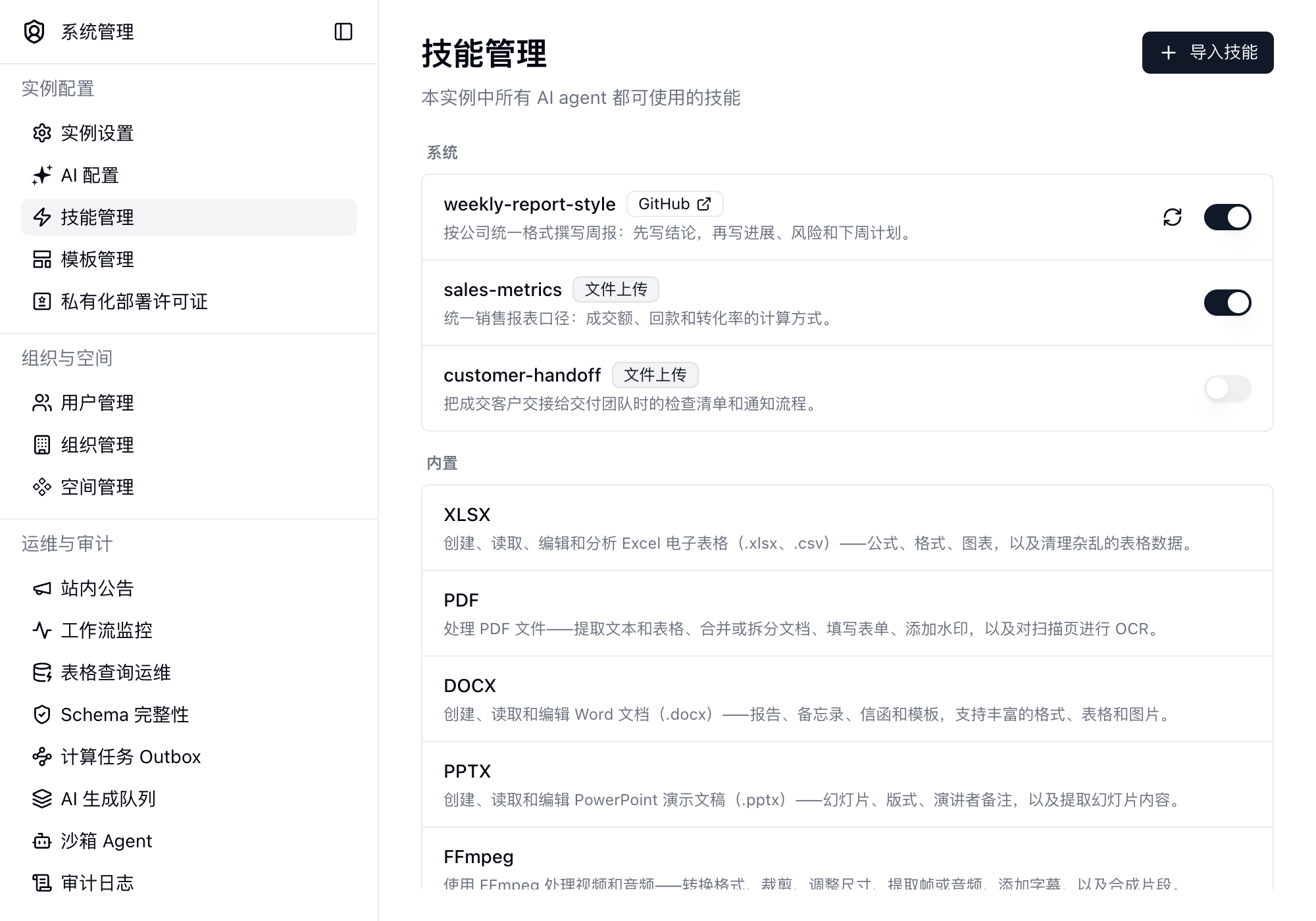
Task: Click the robot icon for 沙箱 Agent
Action: [42, 841]
